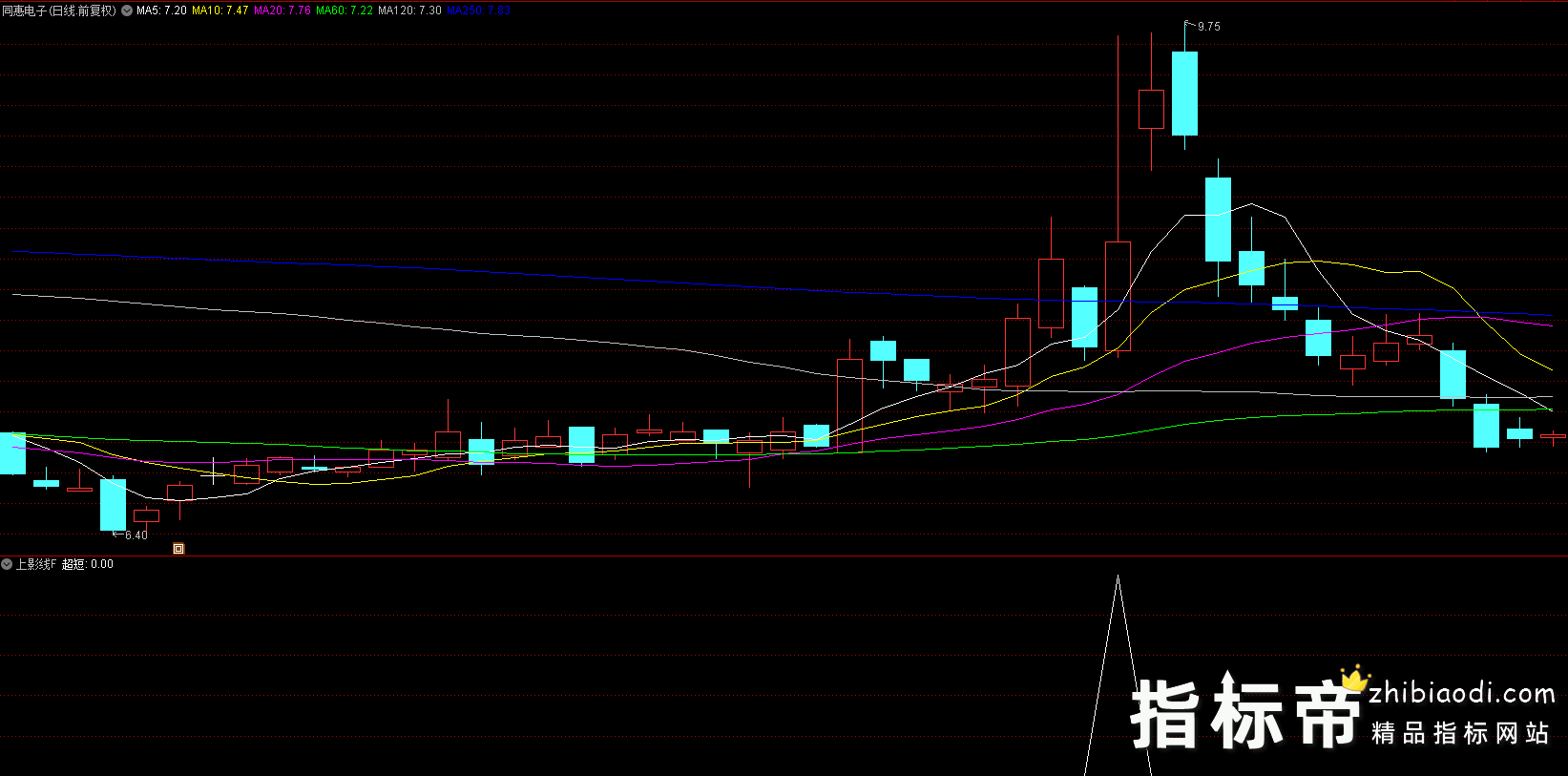1568x776 pixels.
Task: Click the MA5: 7.20 indicator label
Action: 161,10
